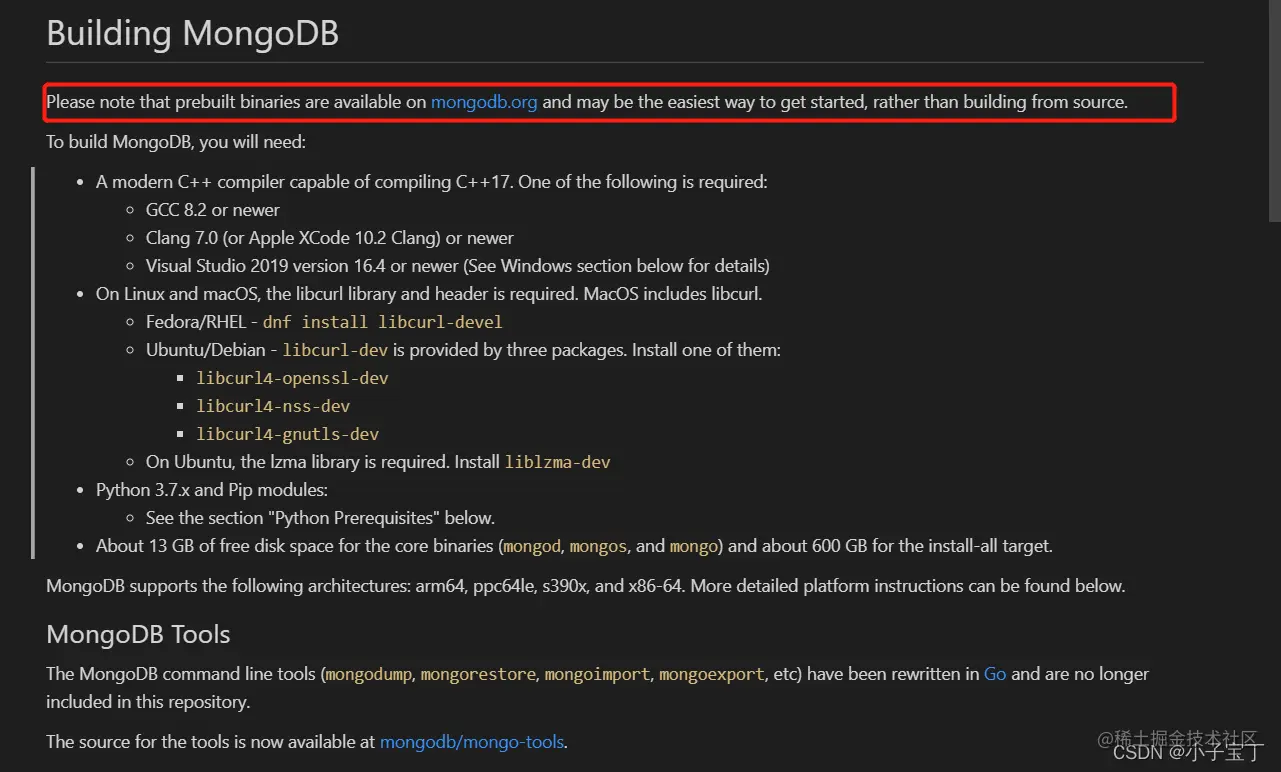Click the Building MongoDB heading

193,33
